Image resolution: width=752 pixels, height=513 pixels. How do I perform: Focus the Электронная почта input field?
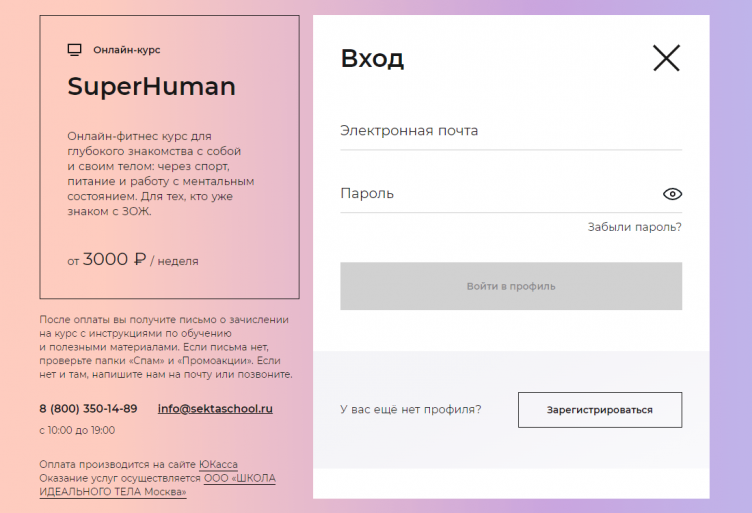point(510,131)
